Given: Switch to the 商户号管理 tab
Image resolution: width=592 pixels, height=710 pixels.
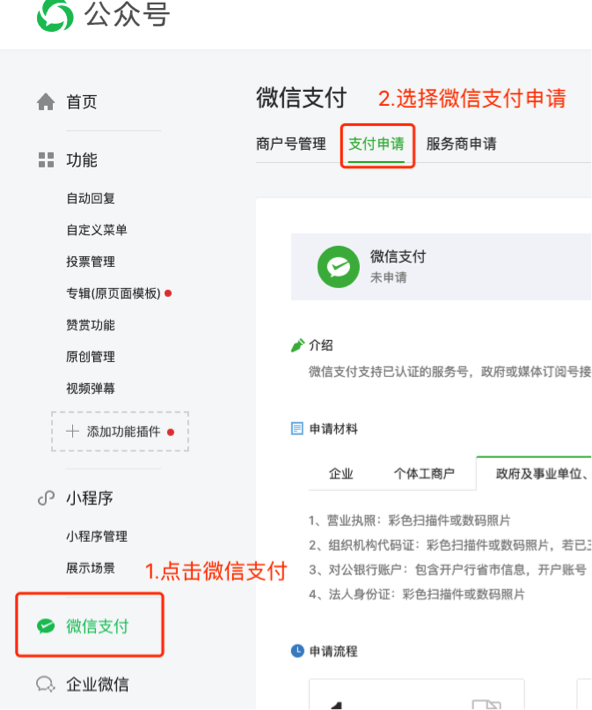Looking at the screenshot, I should (x=291, y=144).
